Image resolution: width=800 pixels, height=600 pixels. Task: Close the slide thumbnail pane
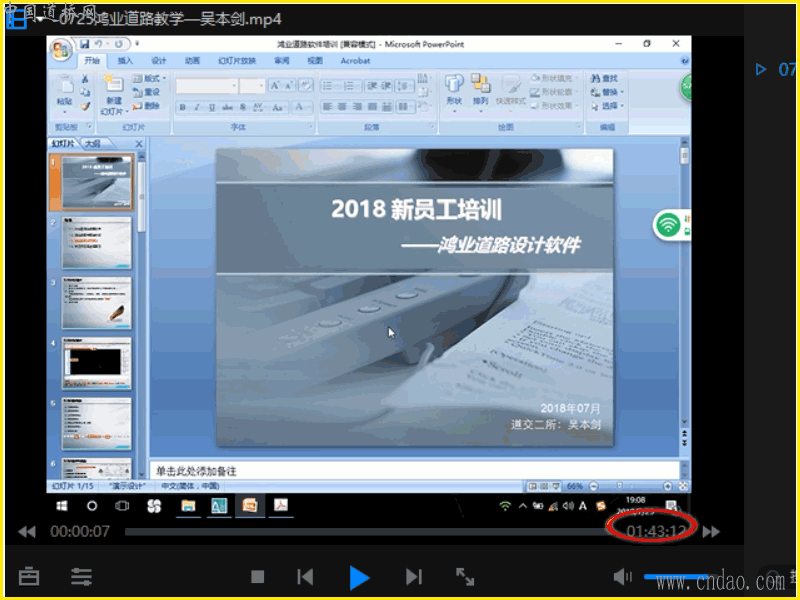pos(139,144)
